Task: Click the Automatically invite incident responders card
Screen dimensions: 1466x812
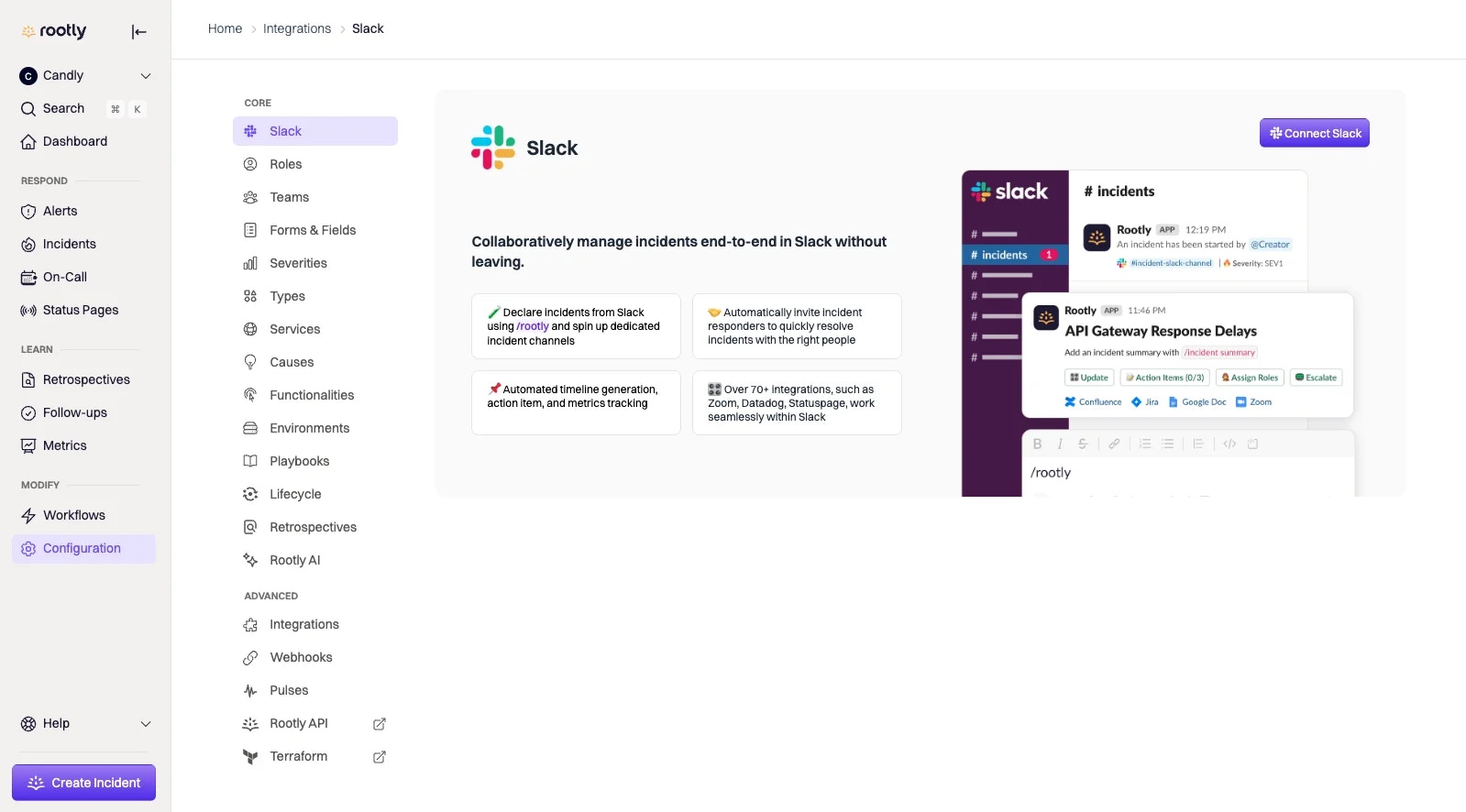Action: point(797,326)
